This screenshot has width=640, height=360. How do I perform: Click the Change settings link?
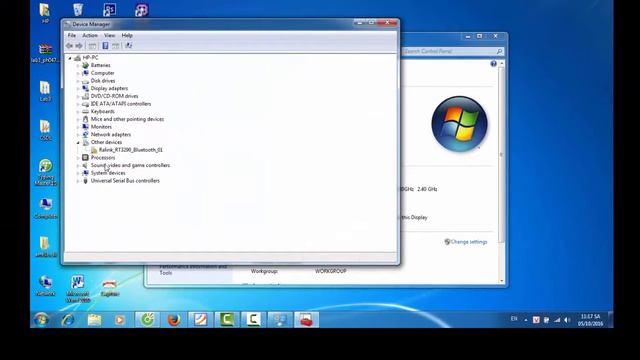point(469,242)
